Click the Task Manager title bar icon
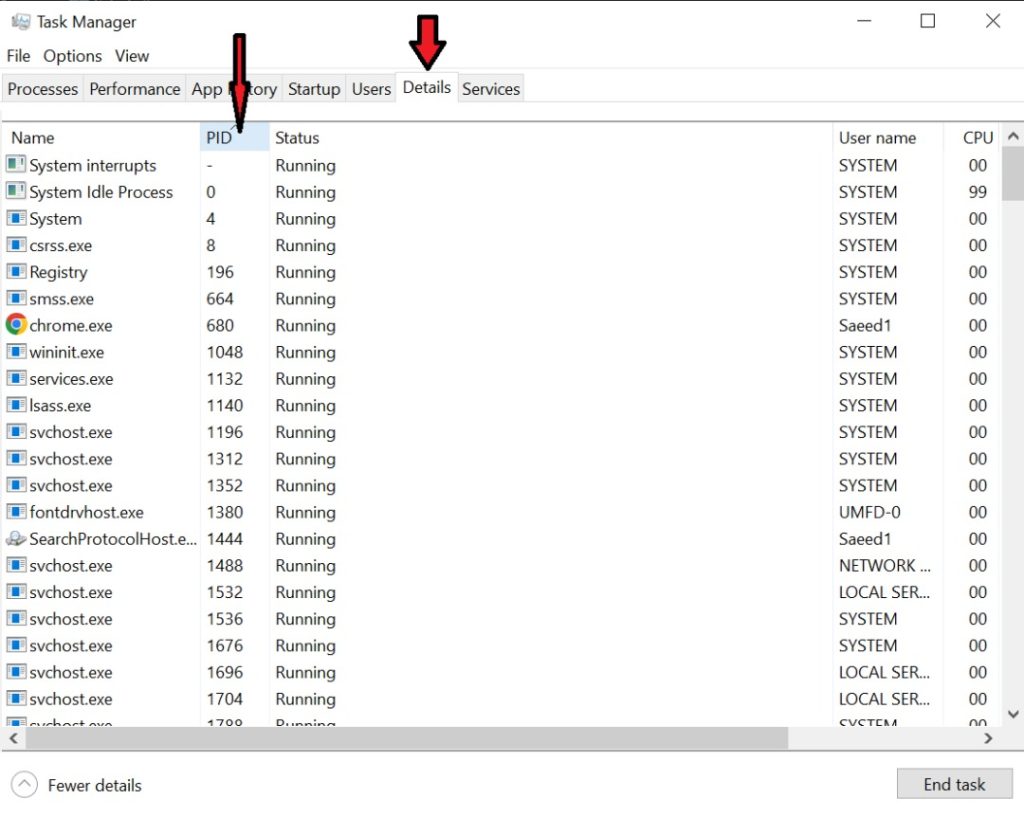 coord(19,21)
